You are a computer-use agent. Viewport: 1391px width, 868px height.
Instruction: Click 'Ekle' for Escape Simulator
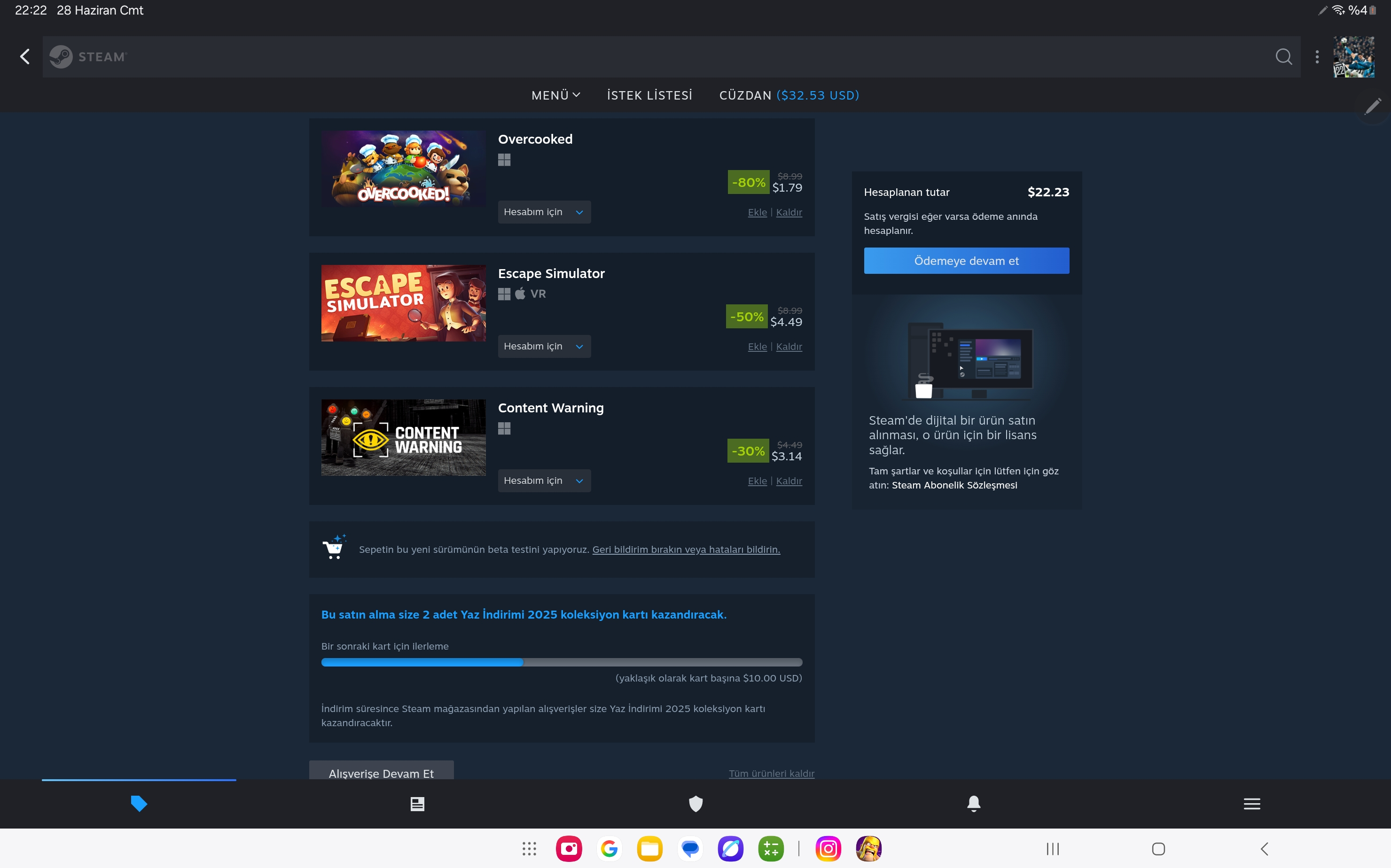tap(757, 347)
